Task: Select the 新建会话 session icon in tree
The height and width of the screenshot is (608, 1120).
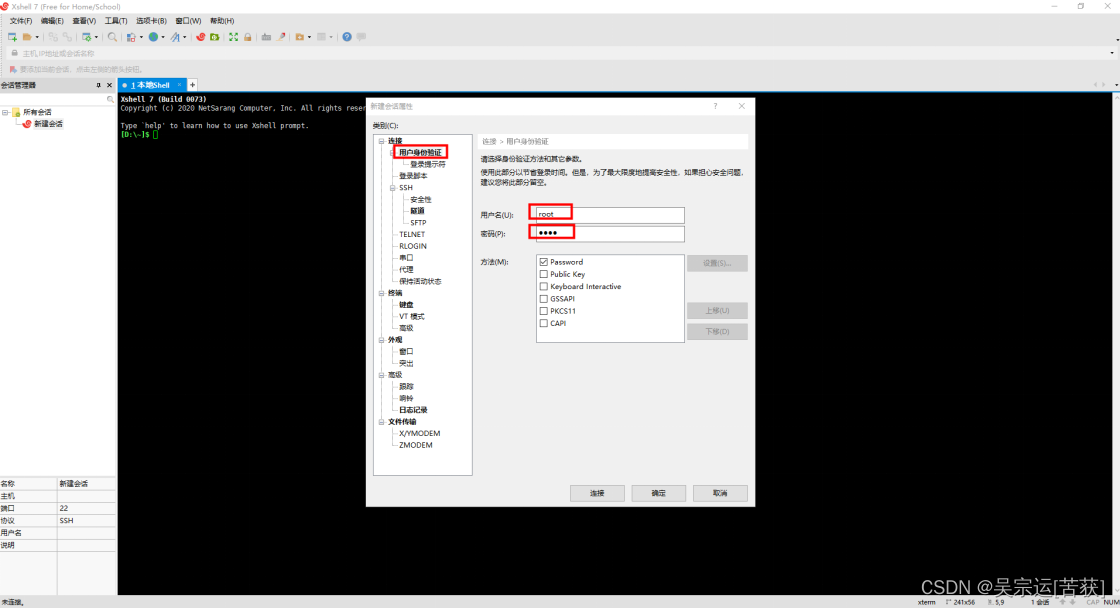Action: pyautogui.click(x=27, y=124)
